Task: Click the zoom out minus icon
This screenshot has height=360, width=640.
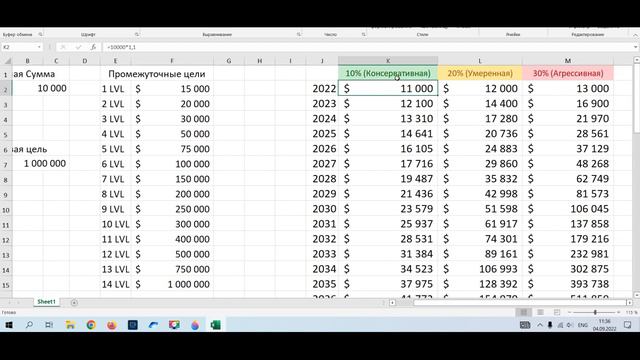Action: tap(570, 312)
